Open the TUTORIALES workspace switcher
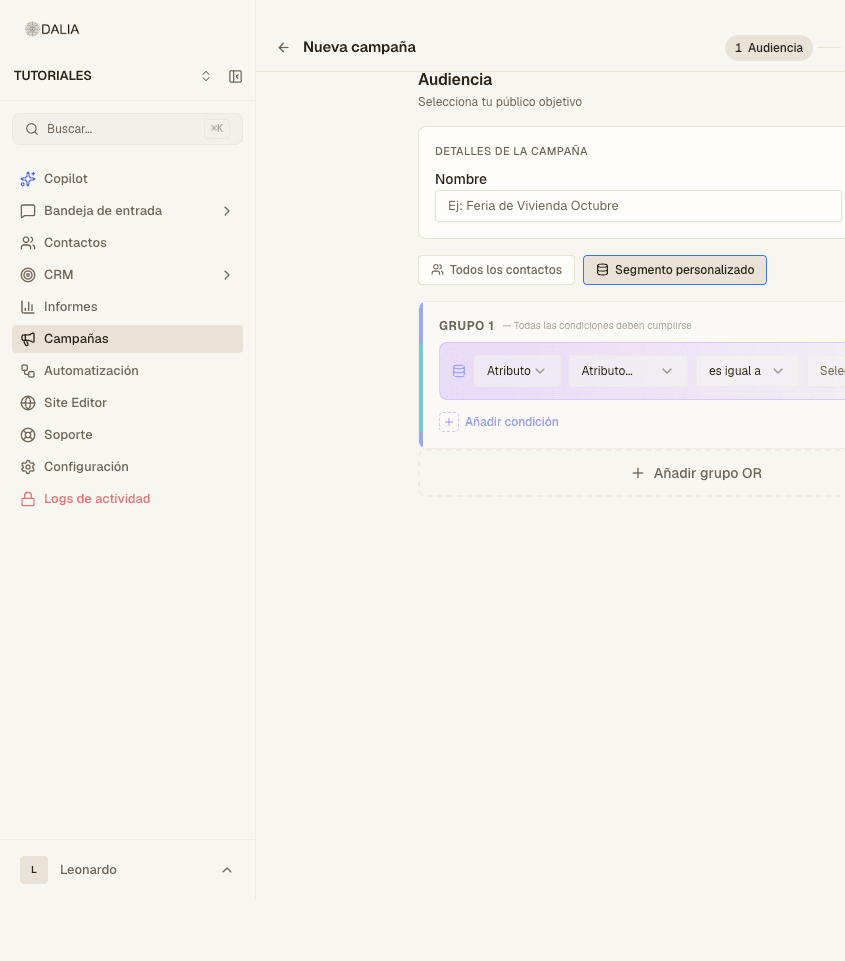This screenshot has height=961, width=845. coord(206,76)
